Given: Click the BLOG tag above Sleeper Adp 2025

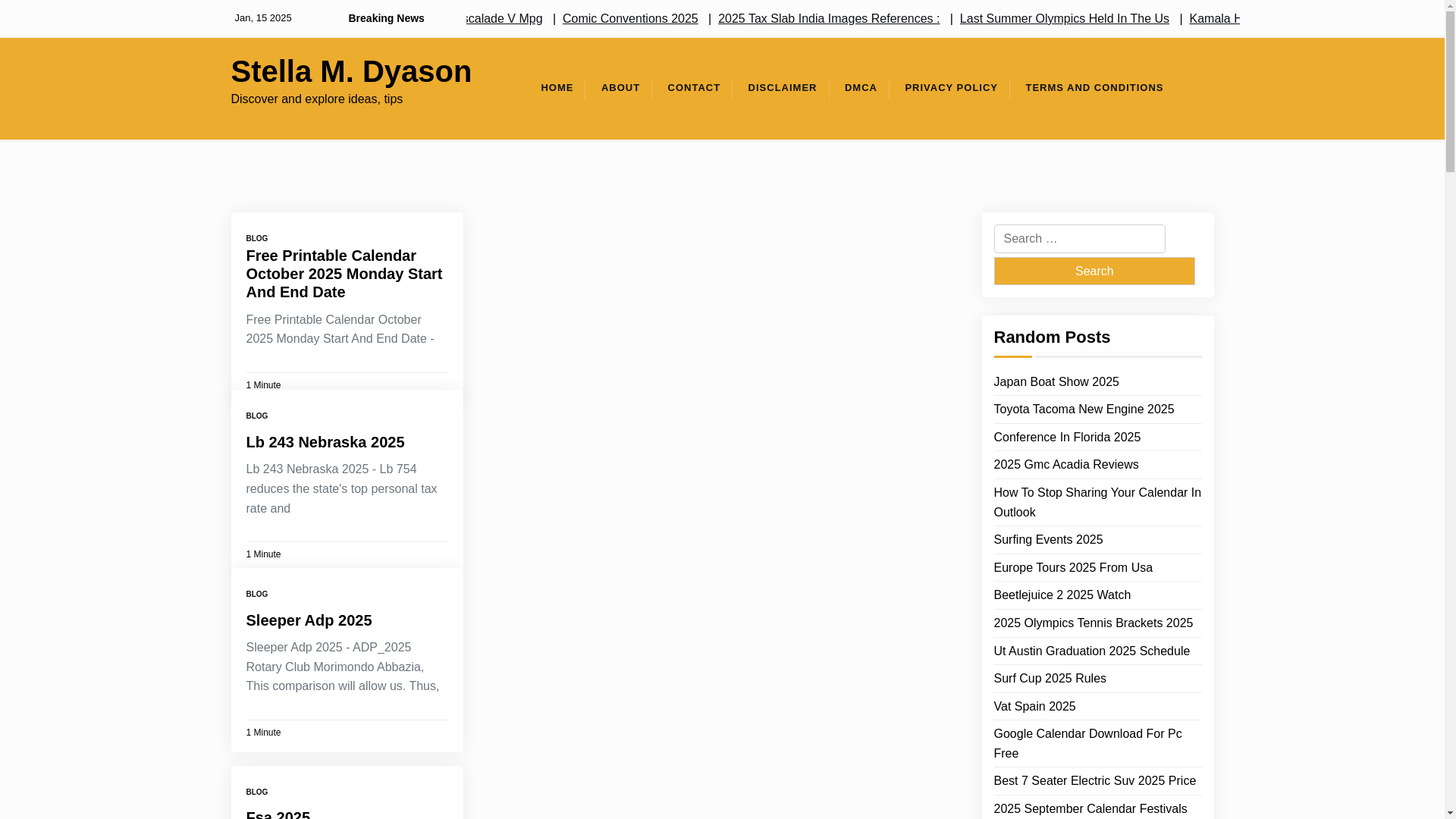Looking at the screenshot, I should pyautogui.click(x=256, y=595).
